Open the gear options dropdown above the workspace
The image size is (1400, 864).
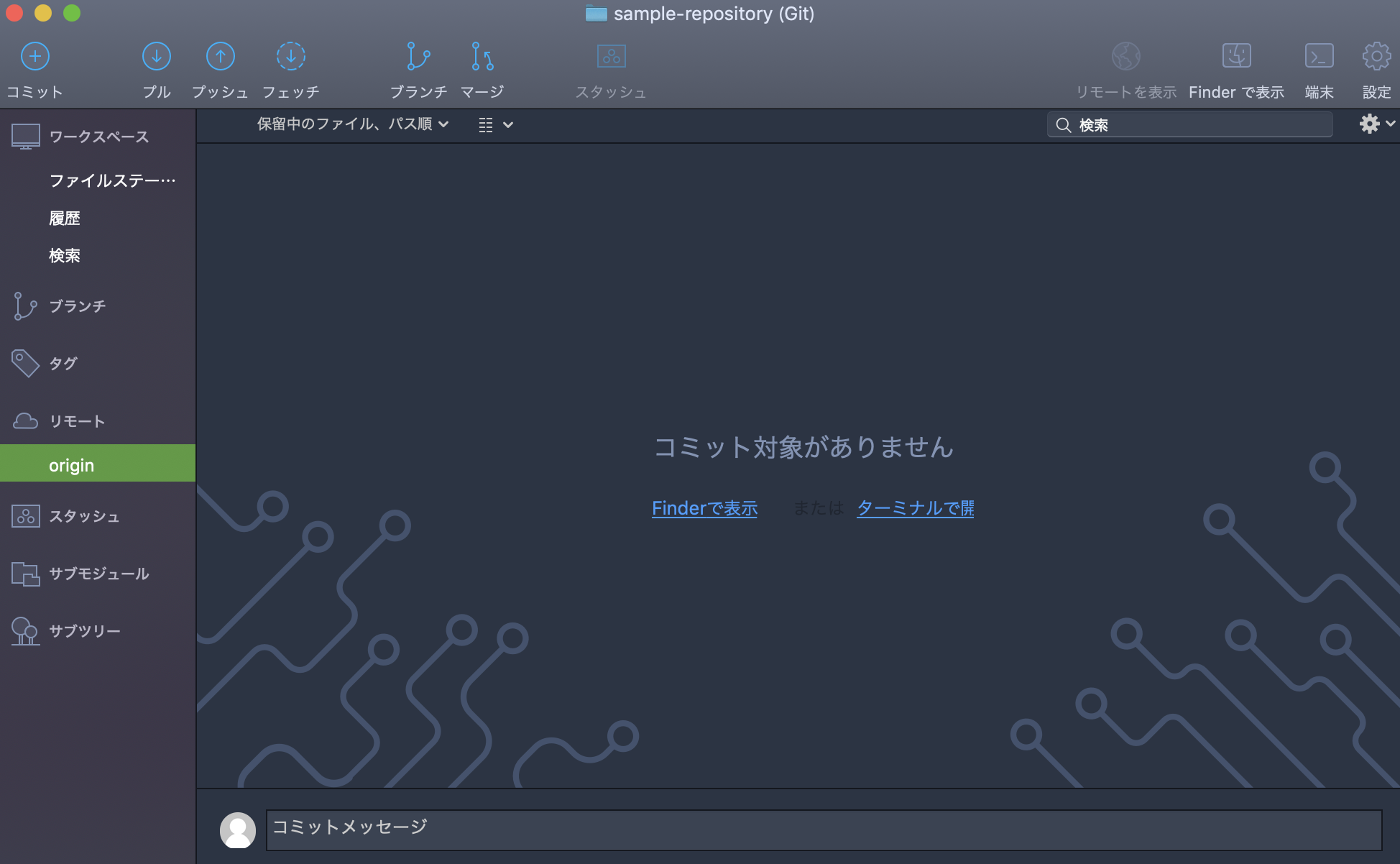point(1375,124)
